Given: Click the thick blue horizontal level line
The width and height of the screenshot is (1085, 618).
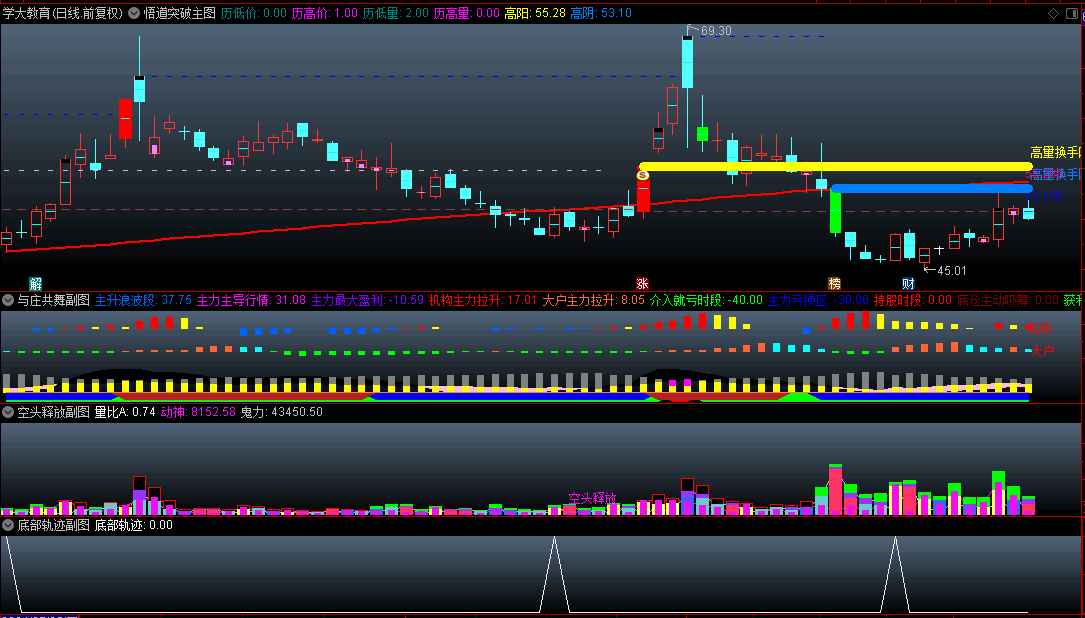Looking at the screenshot, I should 931,188.
